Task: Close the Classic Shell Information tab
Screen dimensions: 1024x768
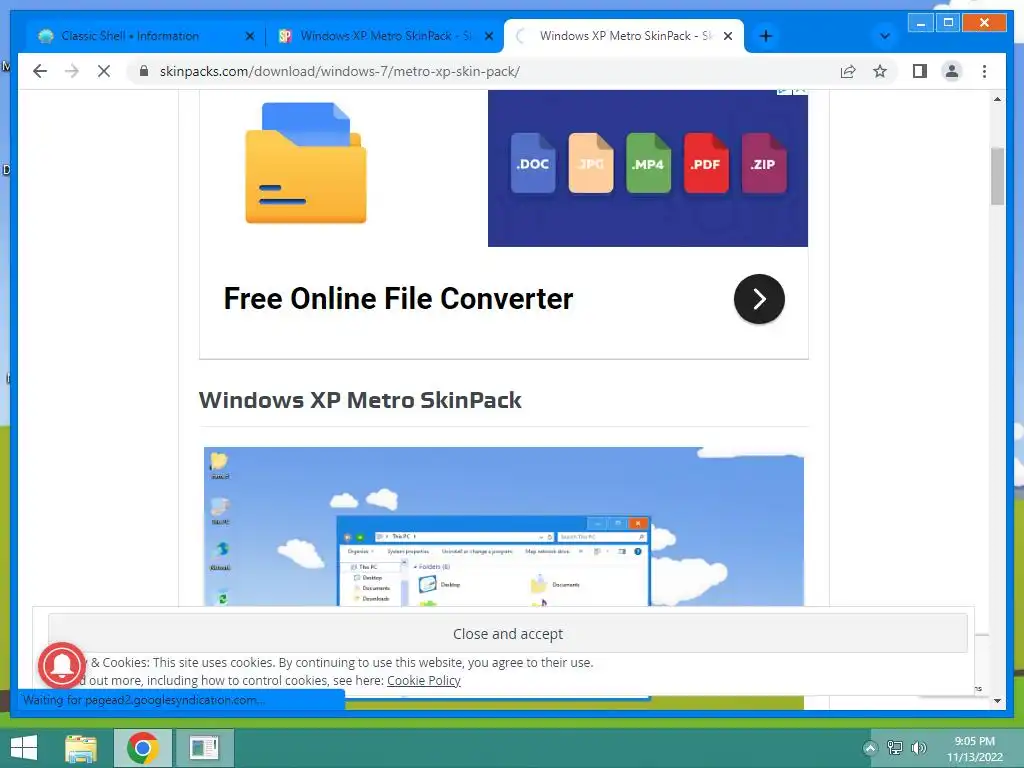Action: [249, 37]
